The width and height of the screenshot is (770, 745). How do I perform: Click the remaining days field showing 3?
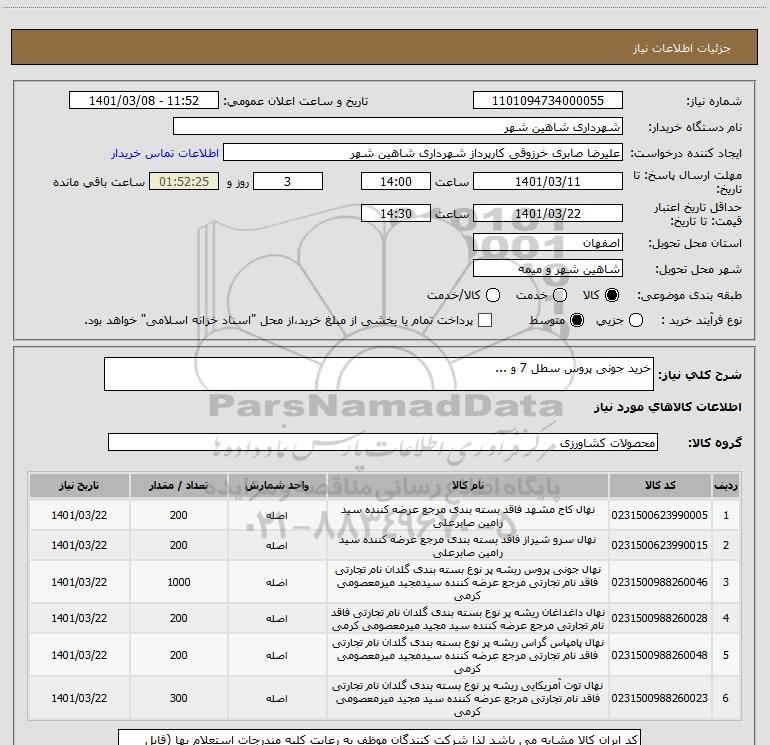[288, 181]
